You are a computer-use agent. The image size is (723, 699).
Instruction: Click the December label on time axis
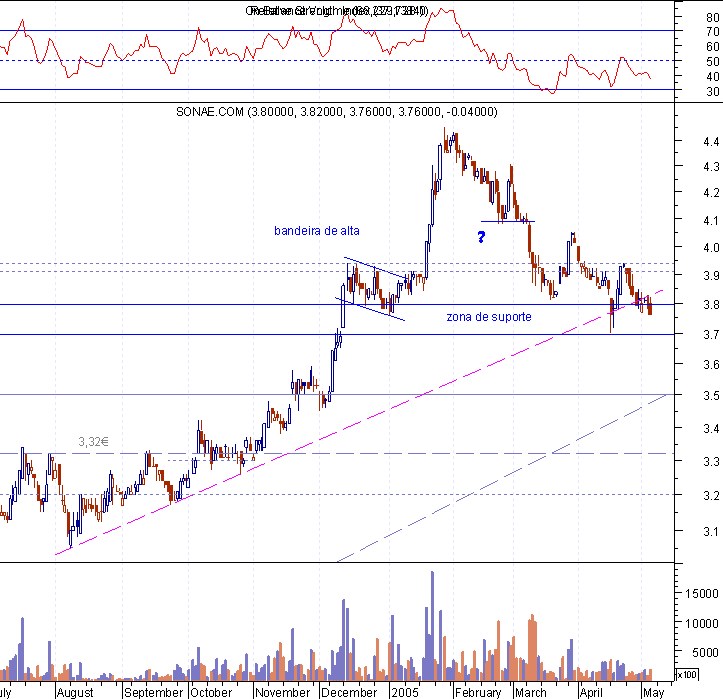349,693
